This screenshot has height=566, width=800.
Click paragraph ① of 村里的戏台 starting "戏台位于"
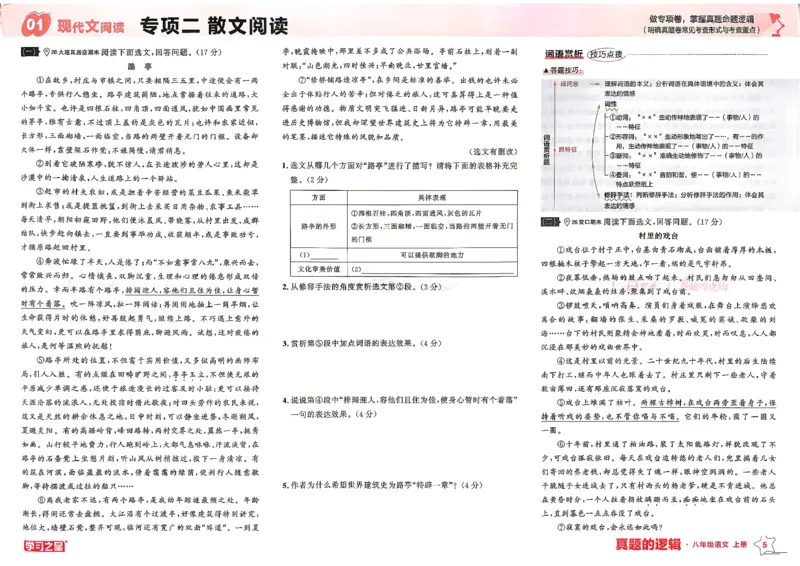(x=659, y=257)
